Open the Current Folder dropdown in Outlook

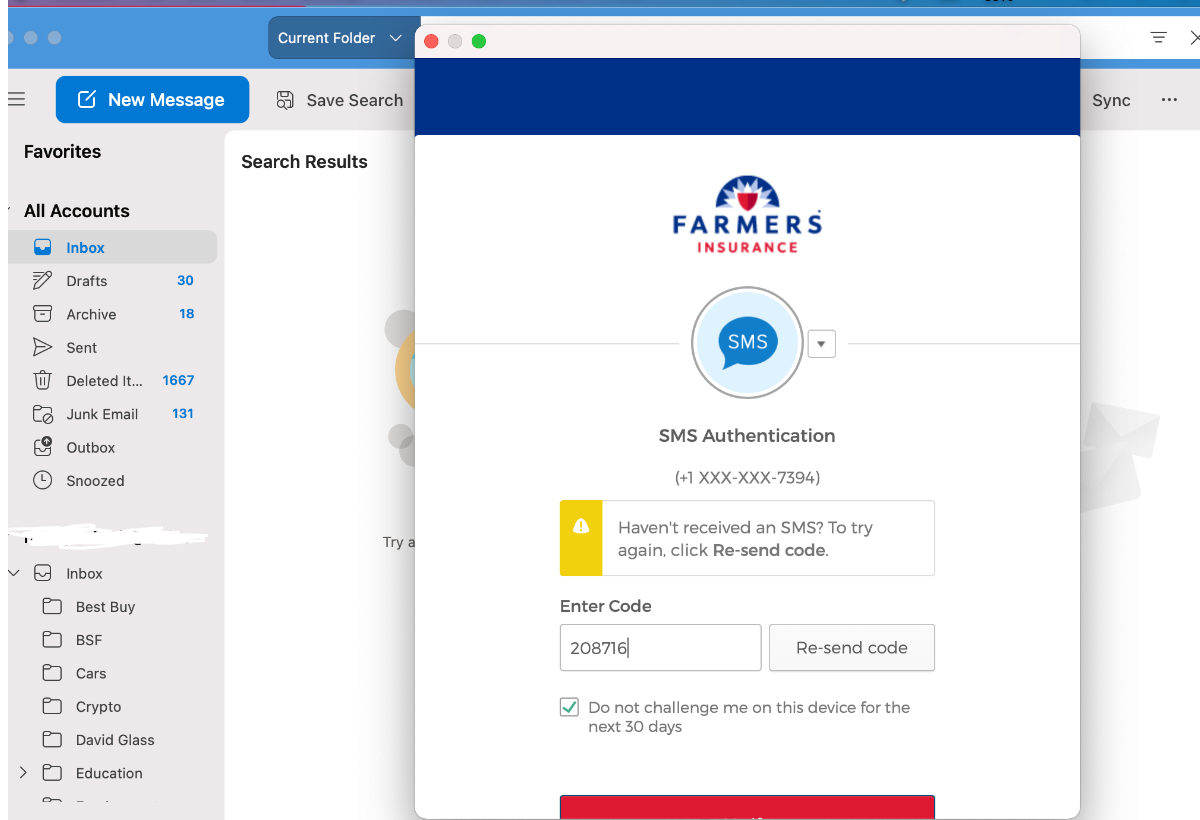(x=343, y=38)
